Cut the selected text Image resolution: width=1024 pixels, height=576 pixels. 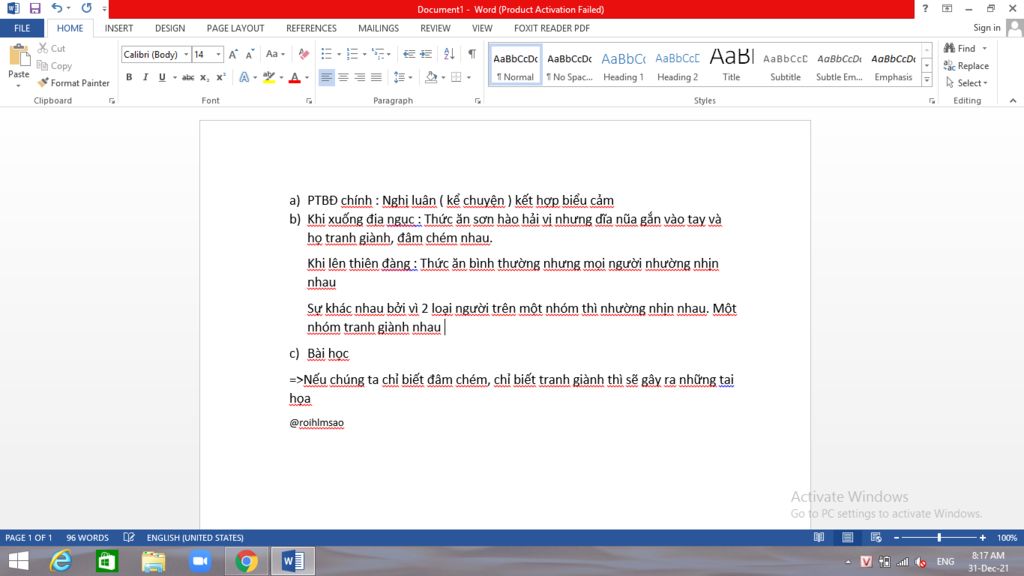(x=51, y=48)
